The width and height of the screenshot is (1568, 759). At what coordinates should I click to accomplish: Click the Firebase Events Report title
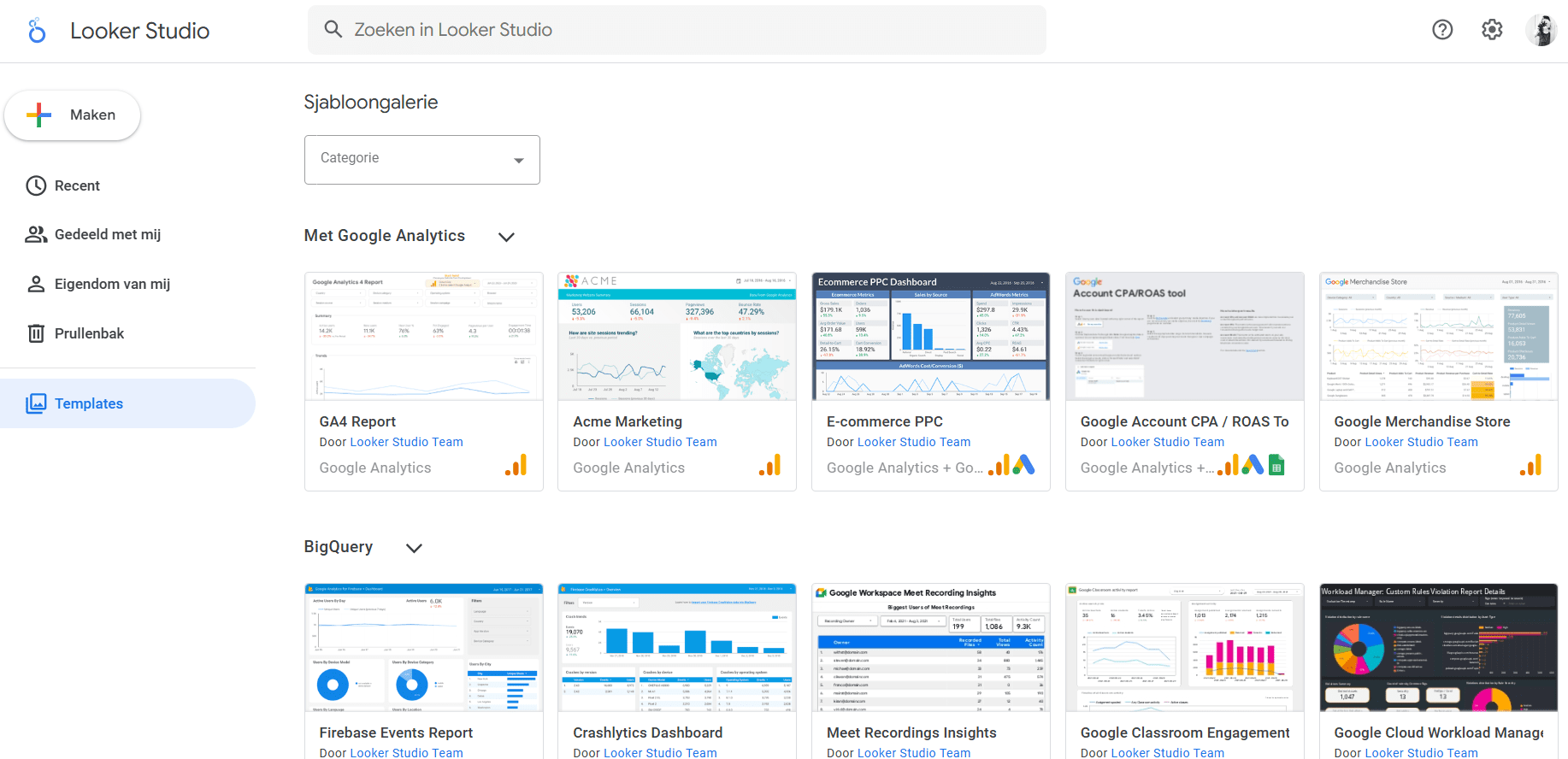coord(396,733)
